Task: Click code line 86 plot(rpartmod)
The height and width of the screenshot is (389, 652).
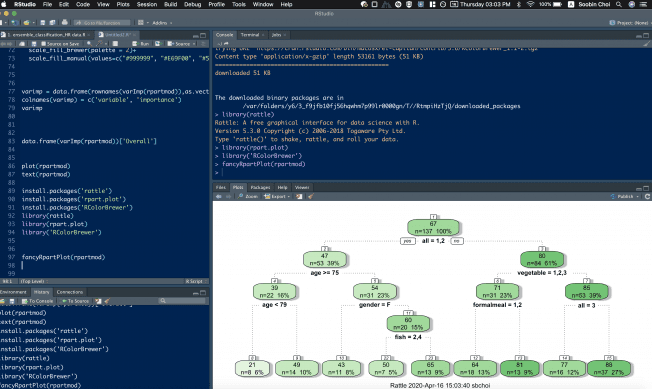Action: click(x=46, y=166)
